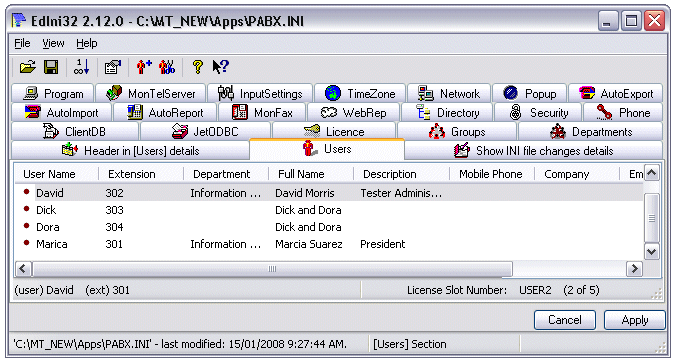Click the vertical scrollbar thumb
Image resolution: width=676 pixels, height=362 pixels.
pos(651,218)
